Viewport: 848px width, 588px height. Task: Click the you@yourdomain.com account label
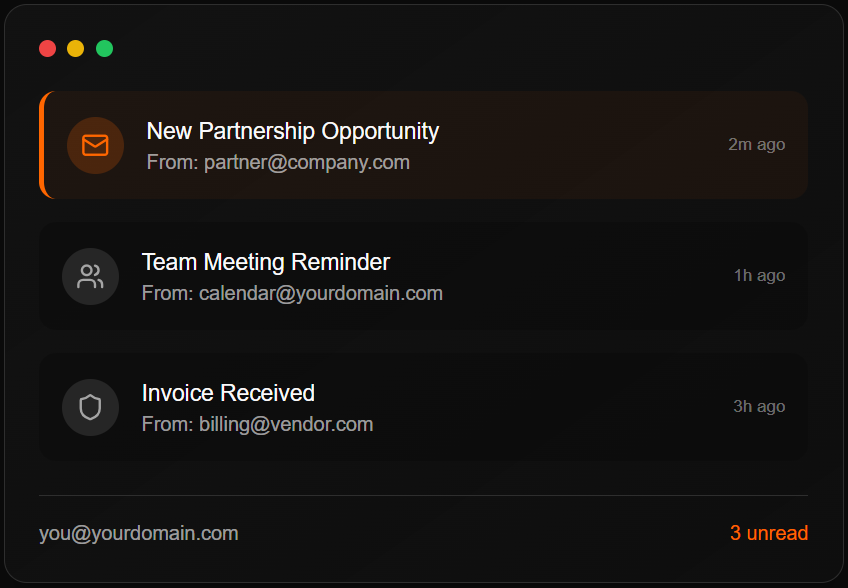tap(139, 533)
